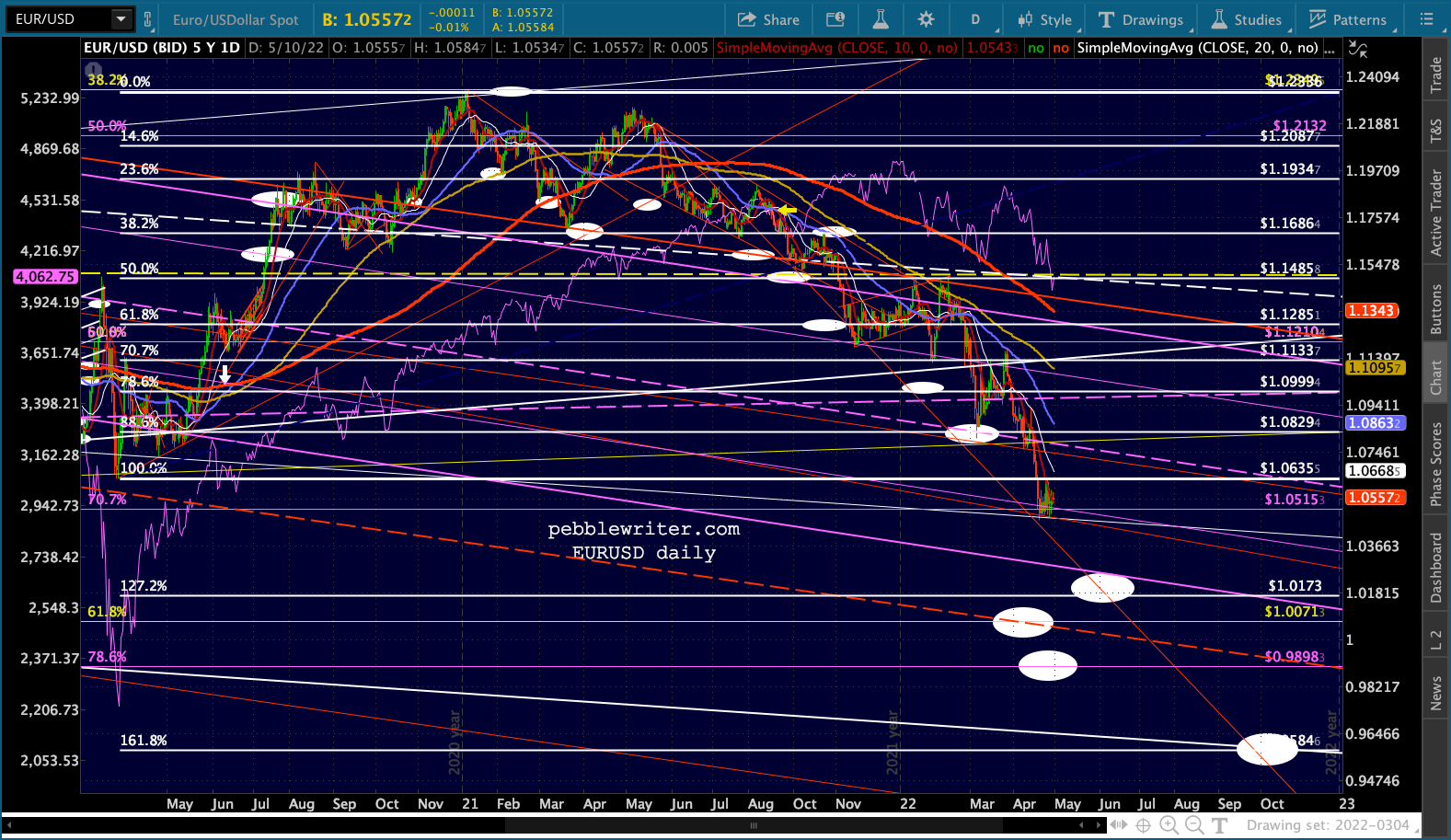
Task: Click the net change -.00011 value
Action: click(x=452, y=13)
